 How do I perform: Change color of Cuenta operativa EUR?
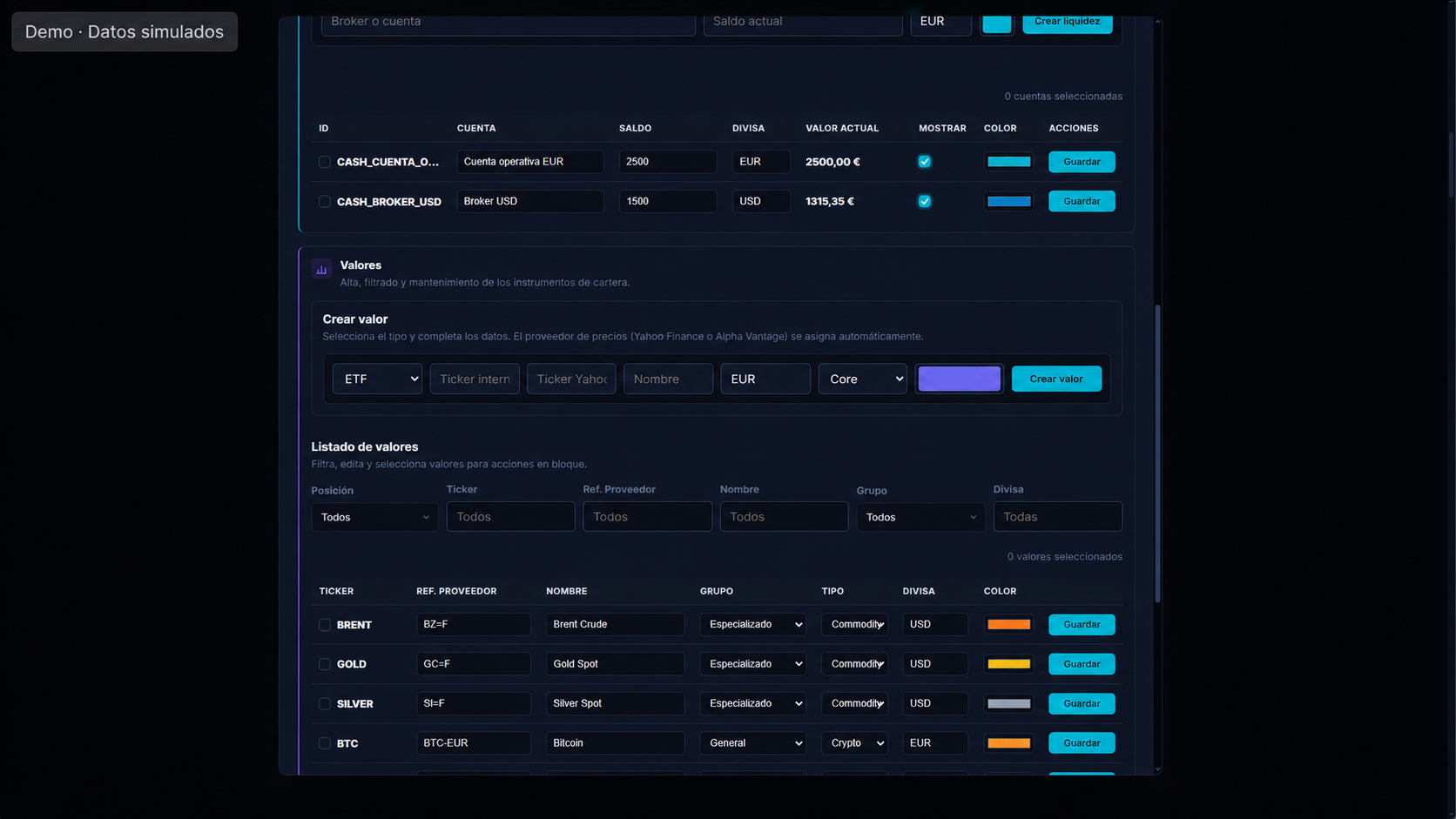(x=1009, y=162)
